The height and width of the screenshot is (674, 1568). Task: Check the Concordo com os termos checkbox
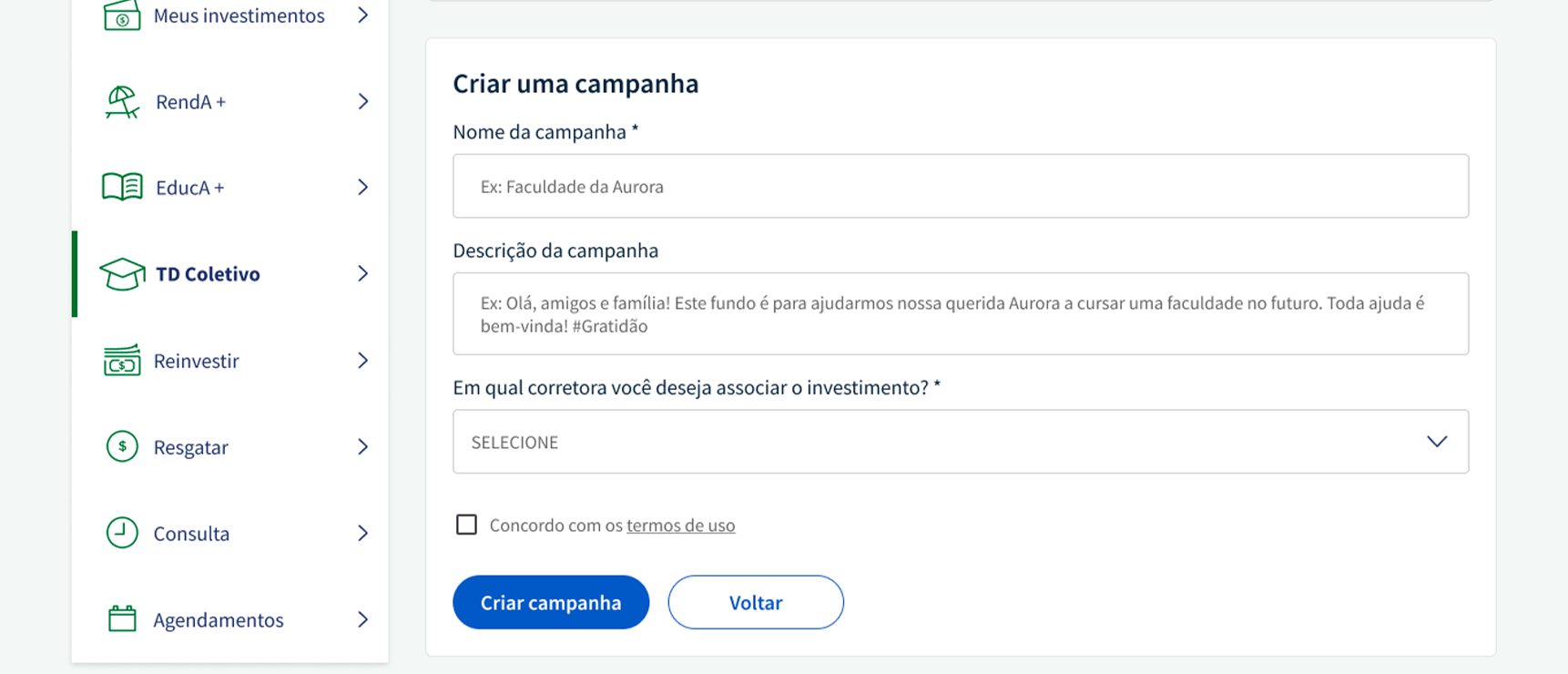point(466,525)
